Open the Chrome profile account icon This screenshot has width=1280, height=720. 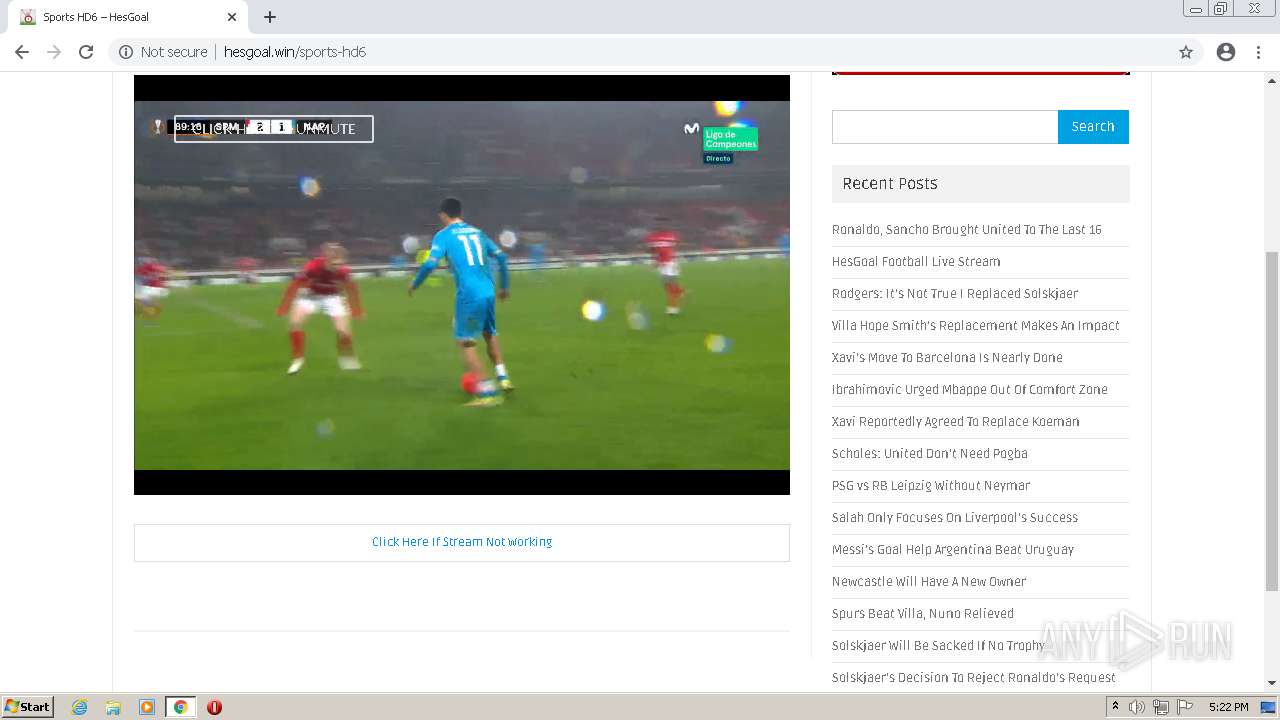coord(1226,52)
